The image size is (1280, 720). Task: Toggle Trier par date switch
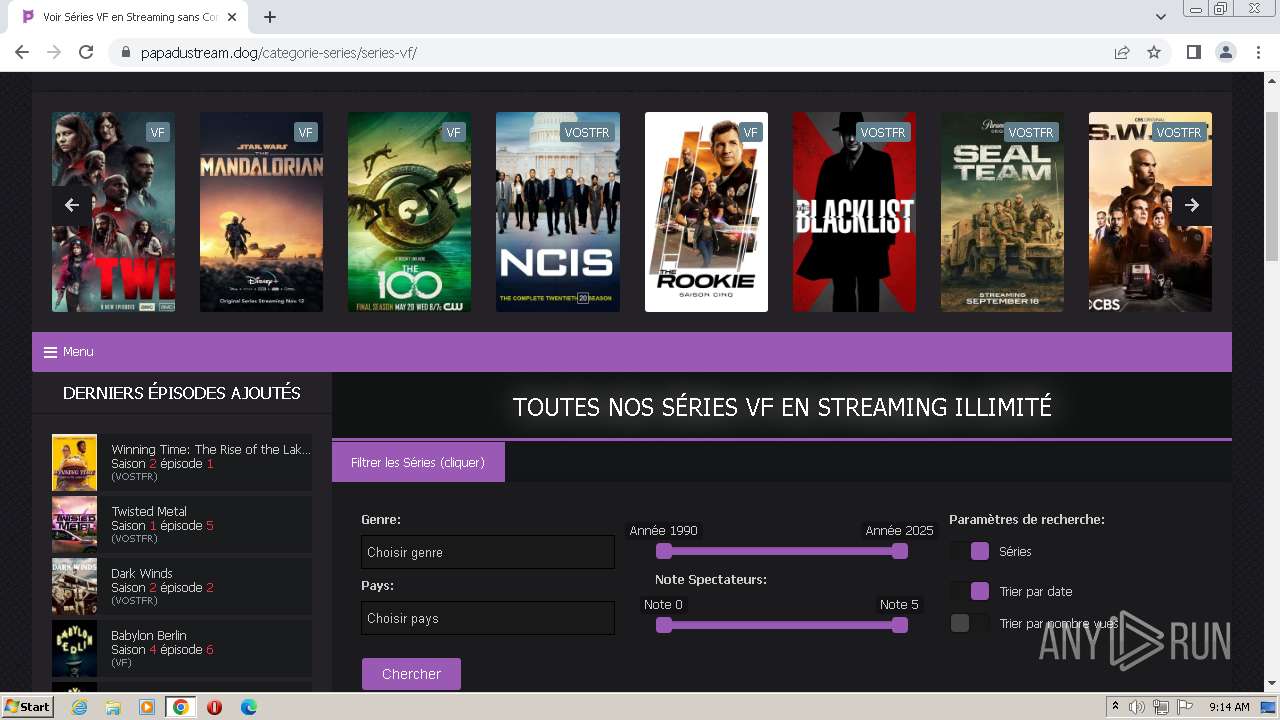coord(970,591)
